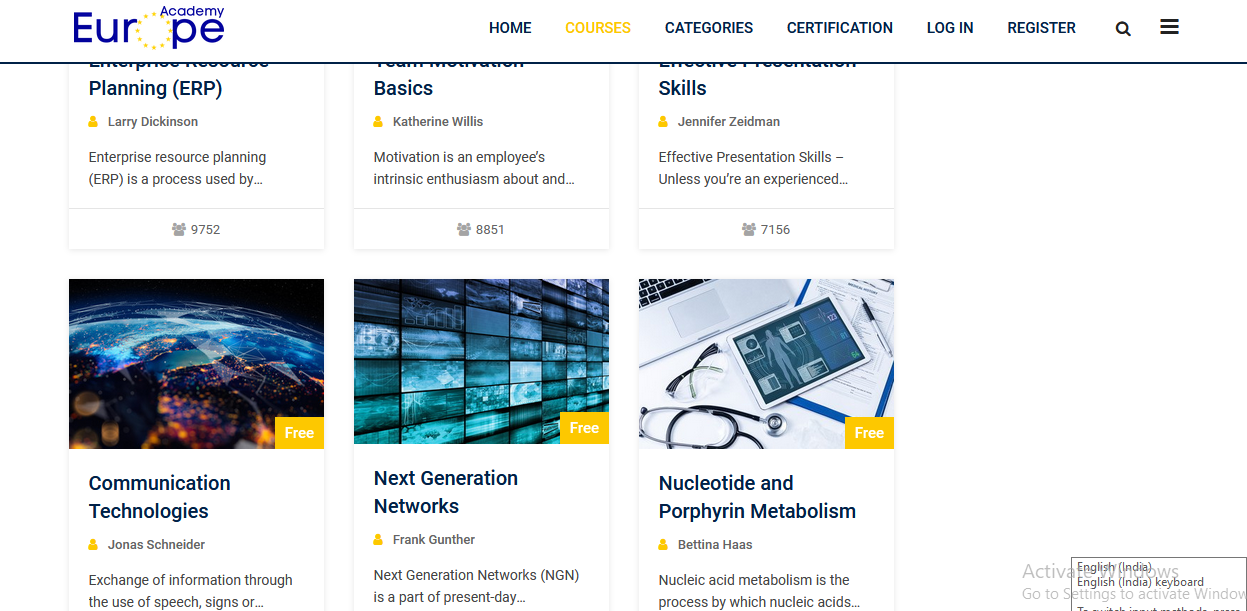
Task: Click the enrolled students icon showing 9752
Action: [179, 229]
